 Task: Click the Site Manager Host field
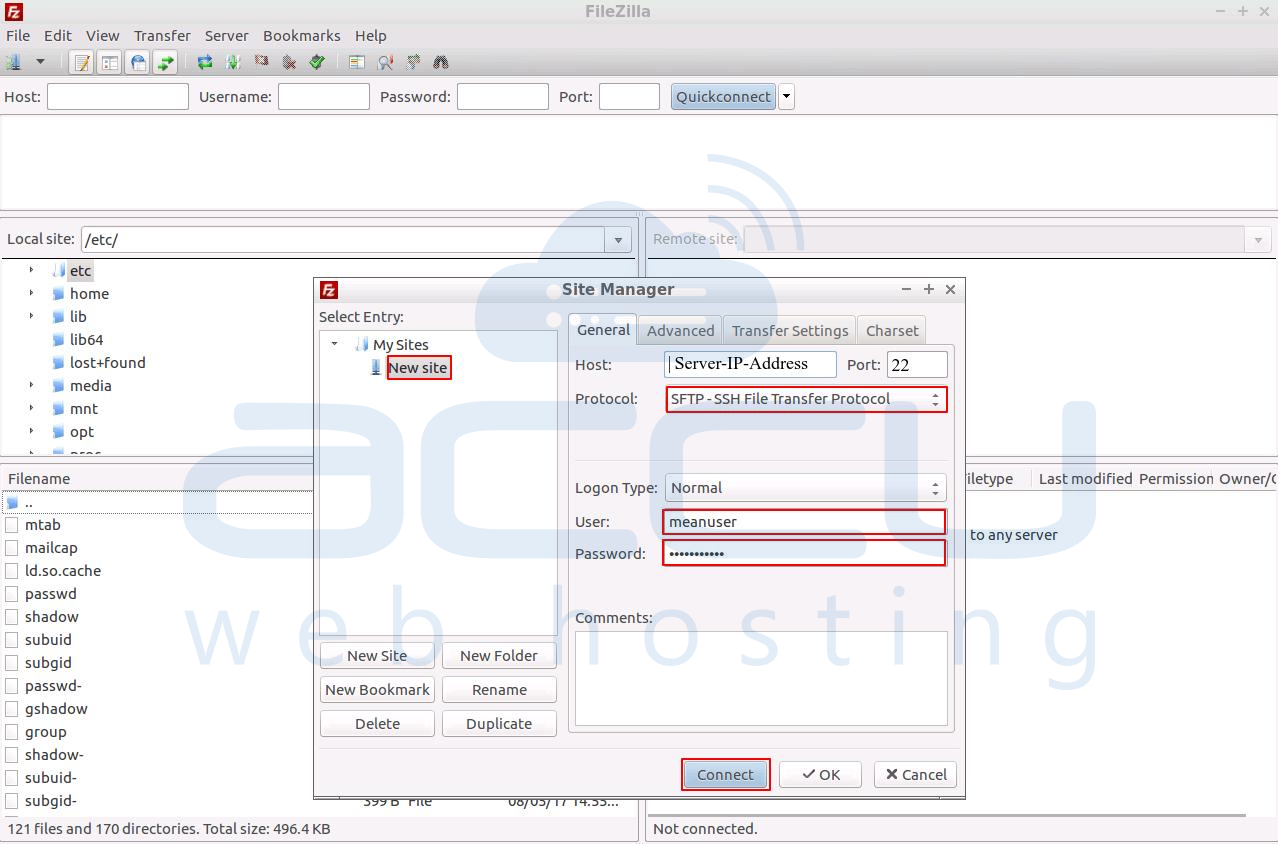[750, 364]
